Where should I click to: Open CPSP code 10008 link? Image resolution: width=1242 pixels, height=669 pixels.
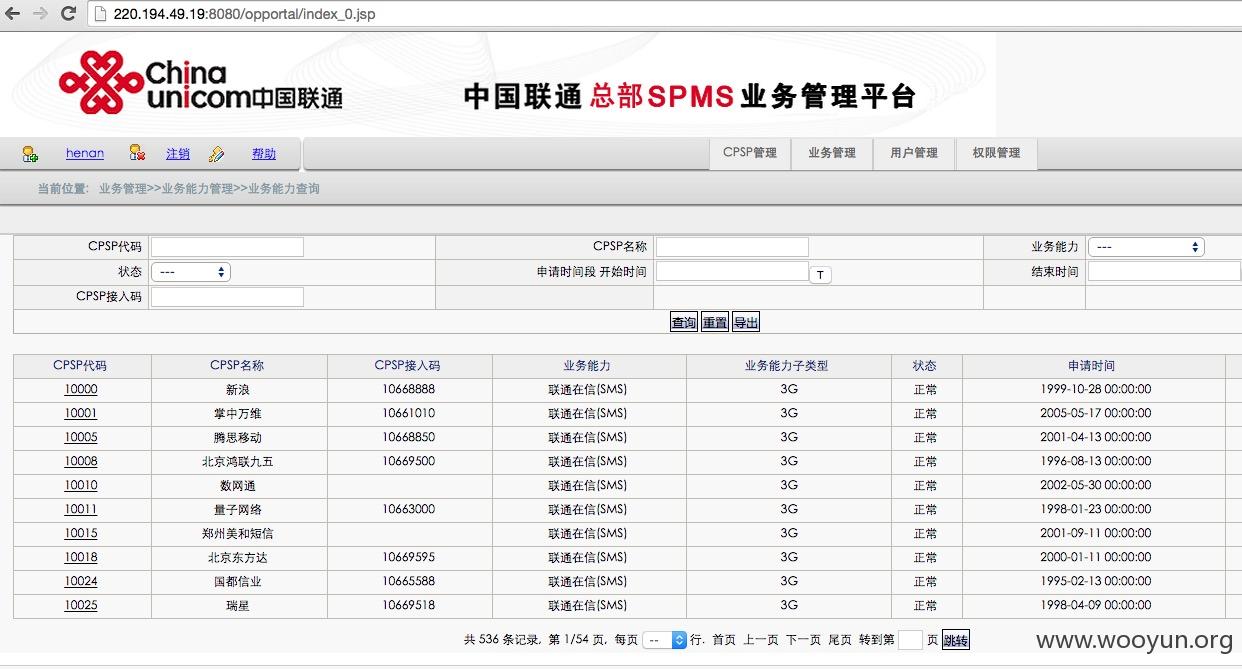coord(81,462)
